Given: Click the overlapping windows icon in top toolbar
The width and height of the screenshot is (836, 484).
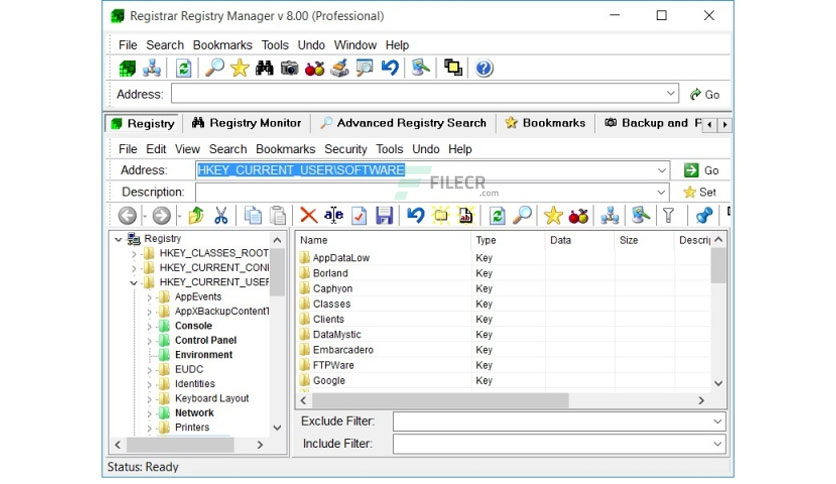Looking at the screenshot, I should click(x=453, y=68).
